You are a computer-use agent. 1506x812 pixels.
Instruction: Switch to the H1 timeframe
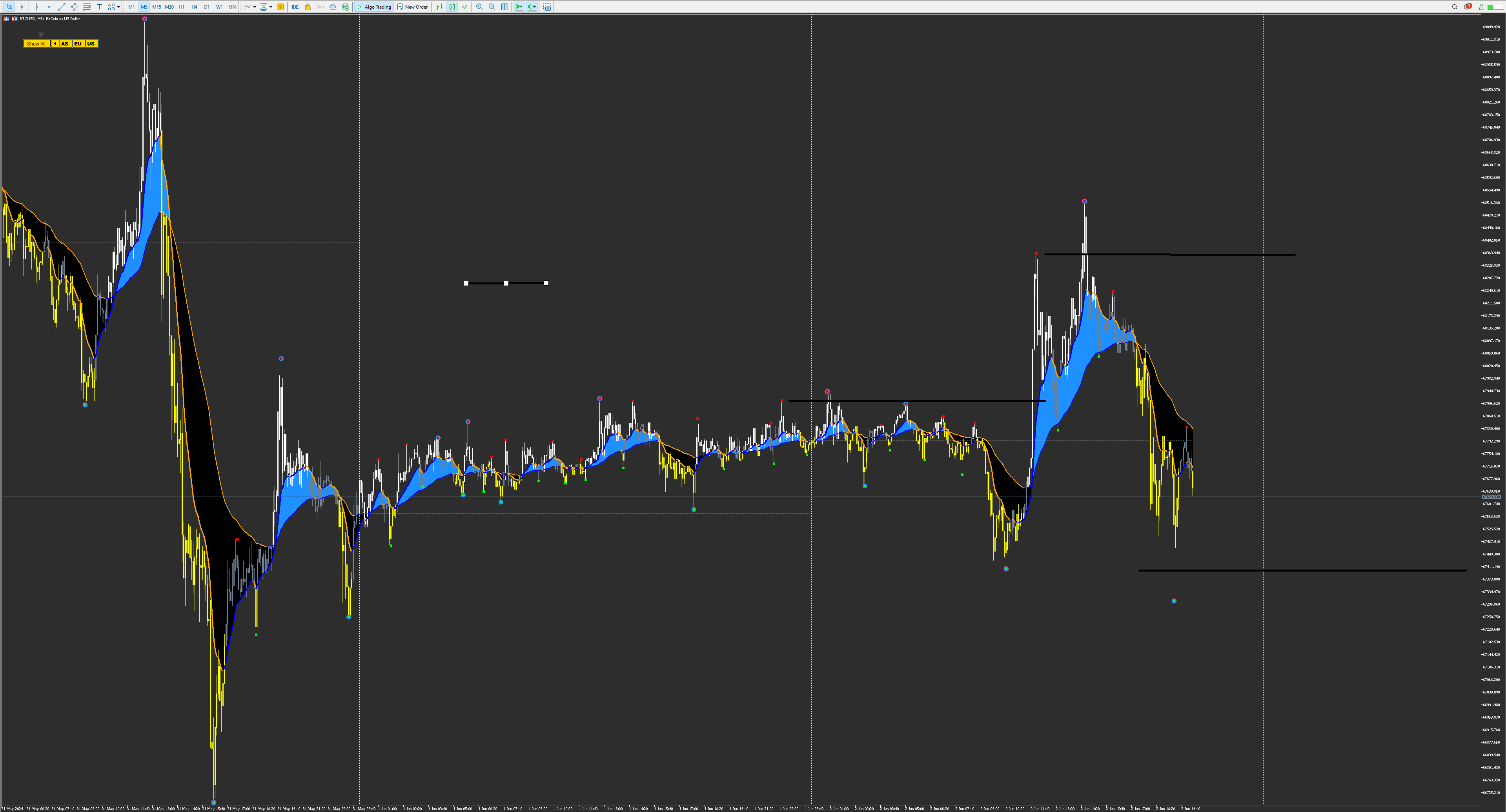tap(182, 7)
